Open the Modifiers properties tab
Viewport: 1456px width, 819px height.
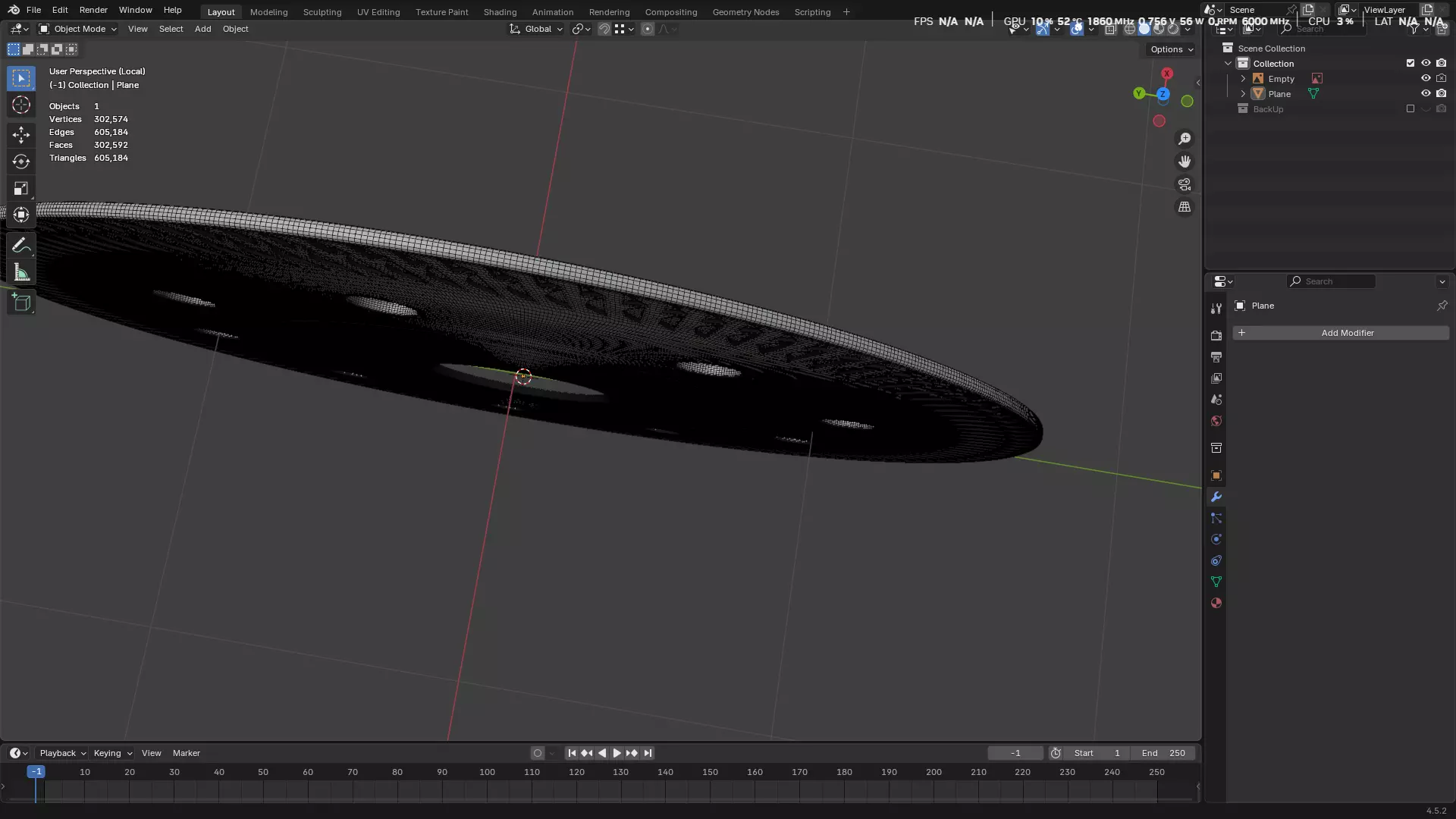click(x=1216, y=497)
